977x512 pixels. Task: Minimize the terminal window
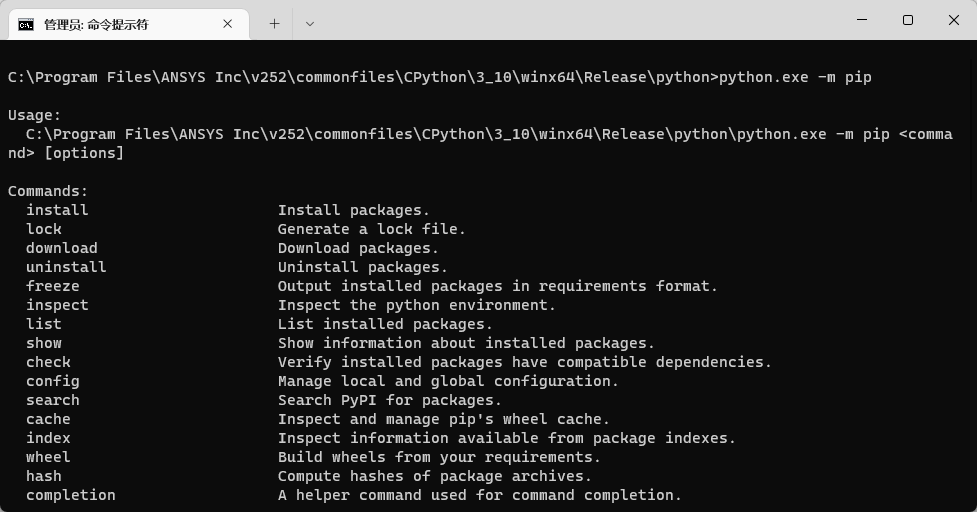click(862, 20)
